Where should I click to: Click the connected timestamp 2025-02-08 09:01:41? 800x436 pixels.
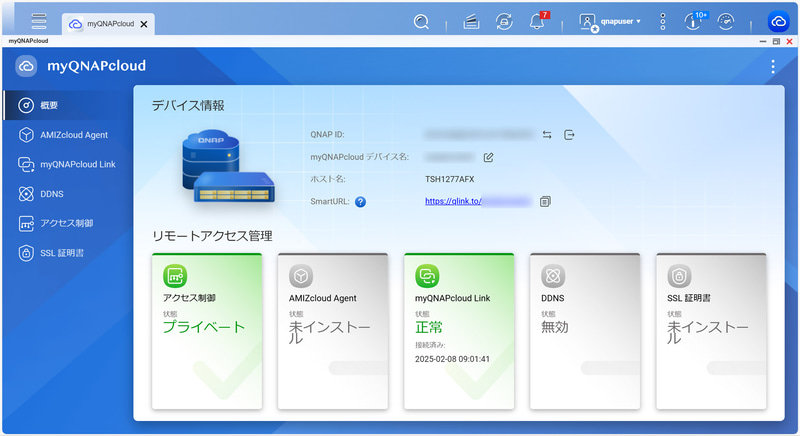(452, 359)
